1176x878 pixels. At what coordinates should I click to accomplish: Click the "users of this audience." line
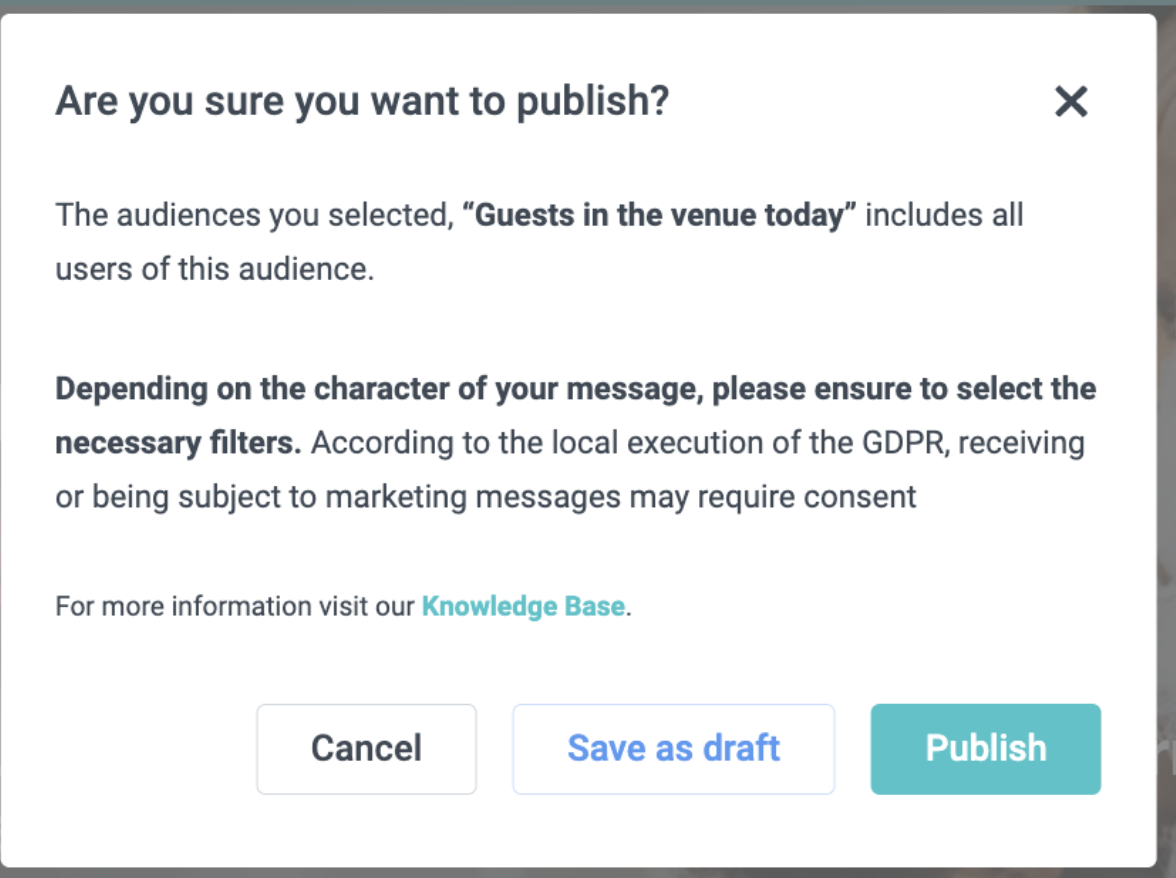point(214,269)
